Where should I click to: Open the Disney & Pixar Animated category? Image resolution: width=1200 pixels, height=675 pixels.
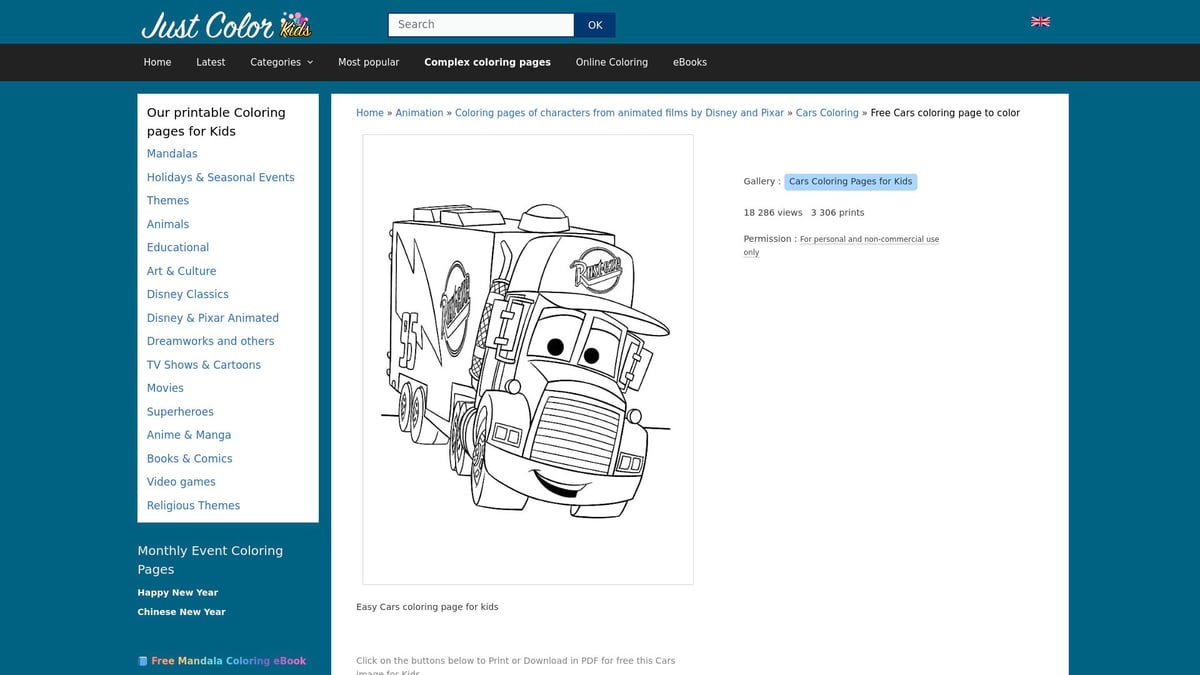pos(213,317)
